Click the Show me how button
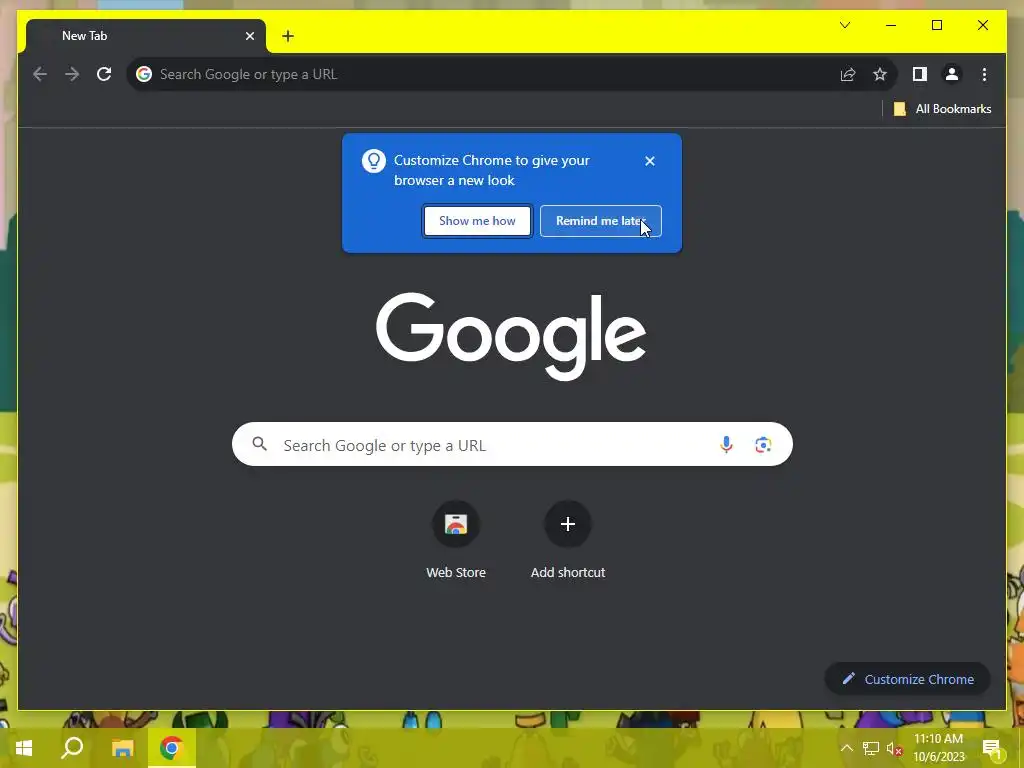 tap(477, 221)
